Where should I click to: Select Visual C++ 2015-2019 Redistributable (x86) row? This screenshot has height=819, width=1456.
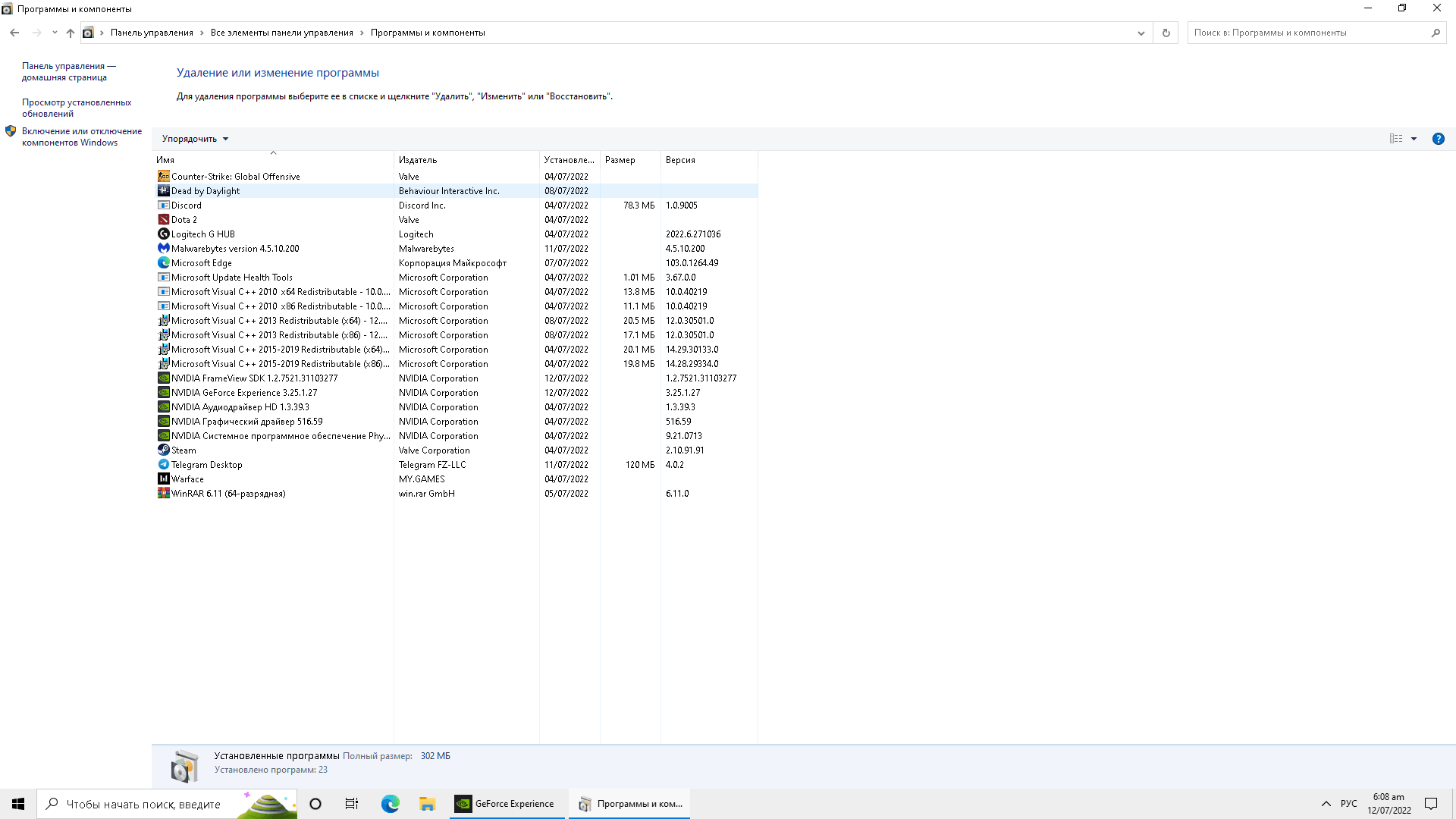(455, 363)
